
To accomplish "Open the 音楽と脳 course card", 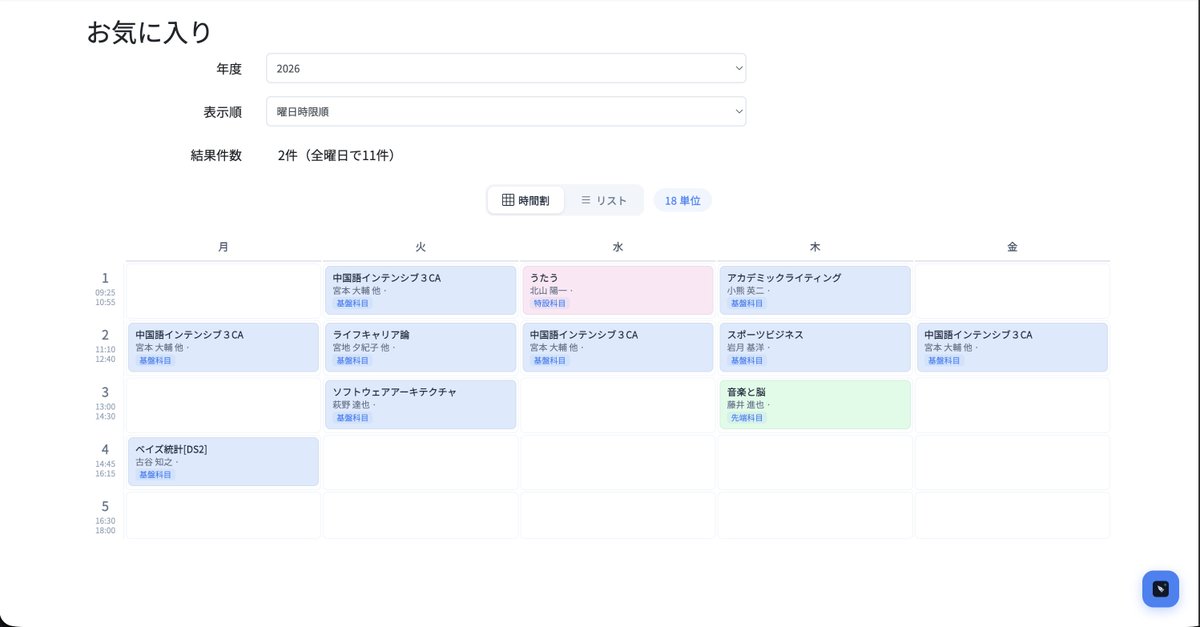I will click(x=815, y=404).
